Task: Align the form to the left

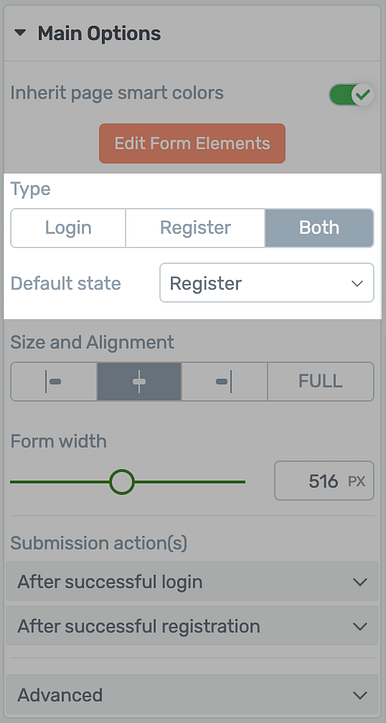Action: [x=54, y=382]
